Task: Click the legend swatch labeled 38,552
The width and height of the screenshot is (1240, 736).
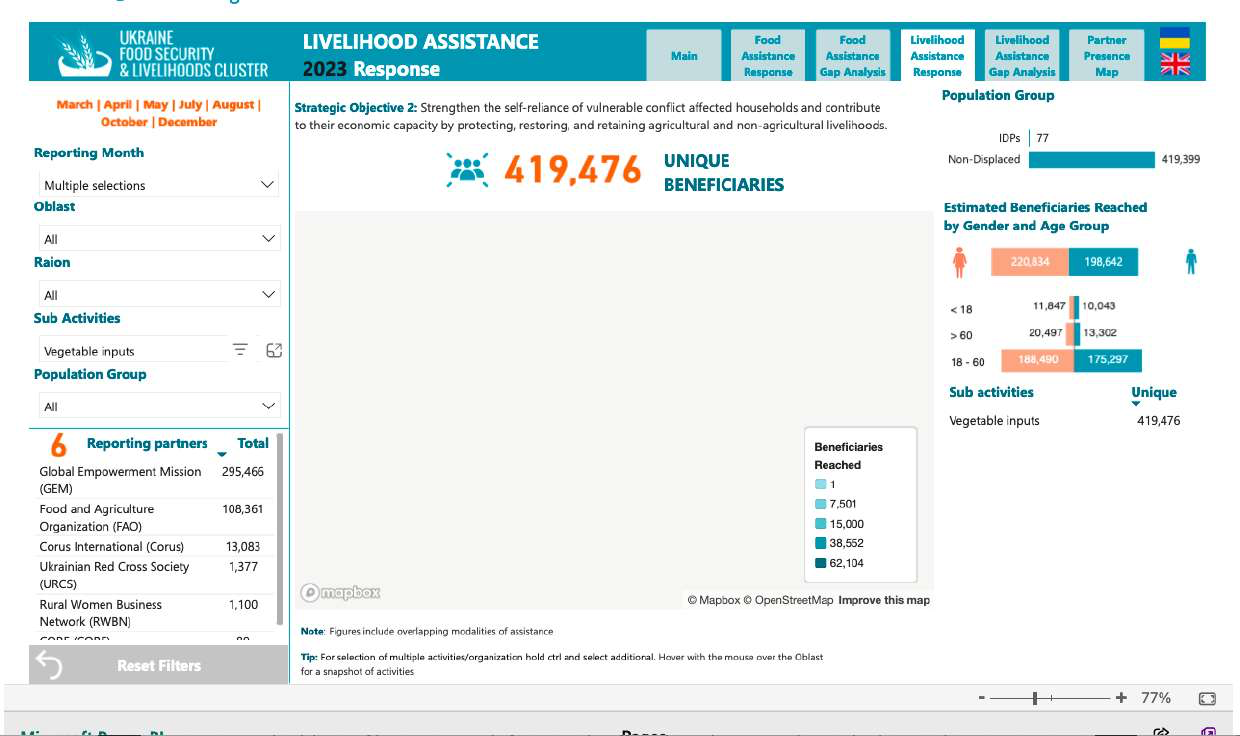Action: [x=820, y=543]
